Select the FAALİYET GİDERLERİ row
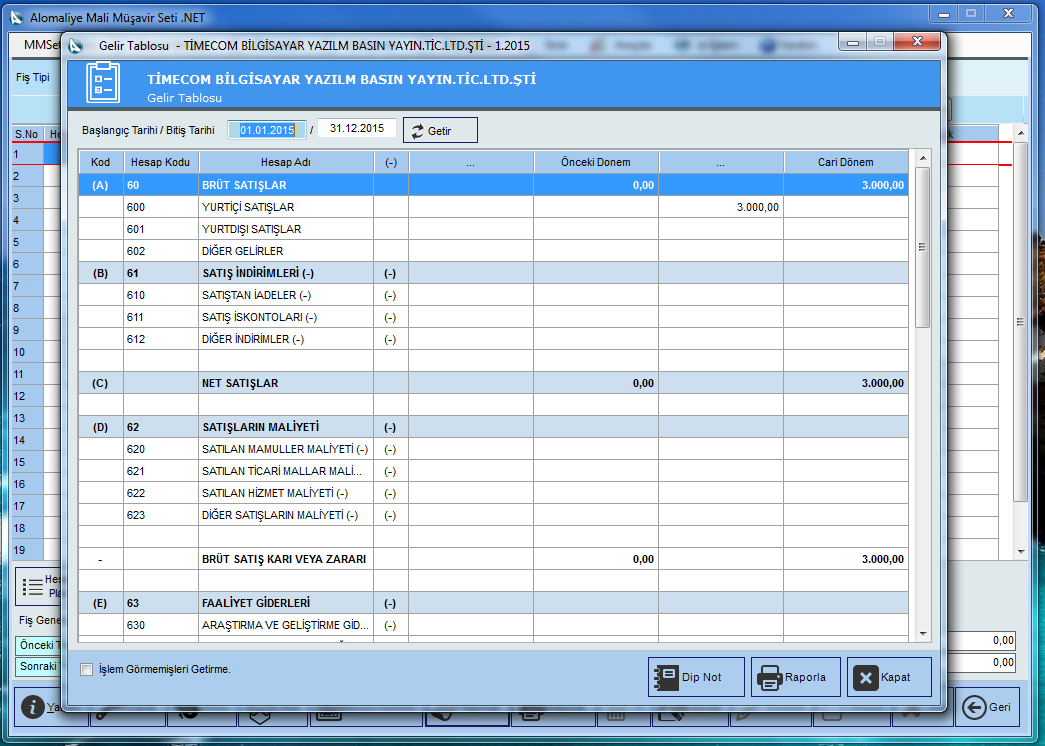The width and height of the screenshot is (1045, 746). pos(493,603)
